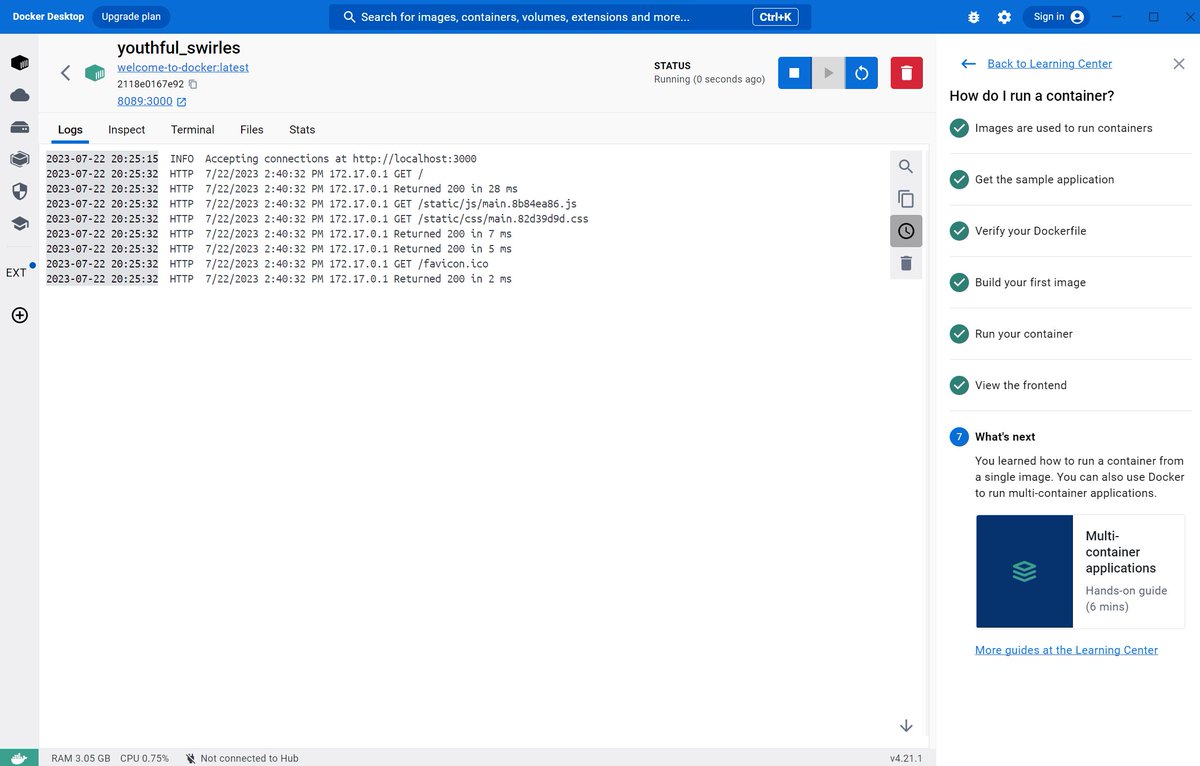Image resolution: width=1200 pixels, height=766 pixels.
Task: Click the youthful_swirles container name
Action: (x=178, y=48)
